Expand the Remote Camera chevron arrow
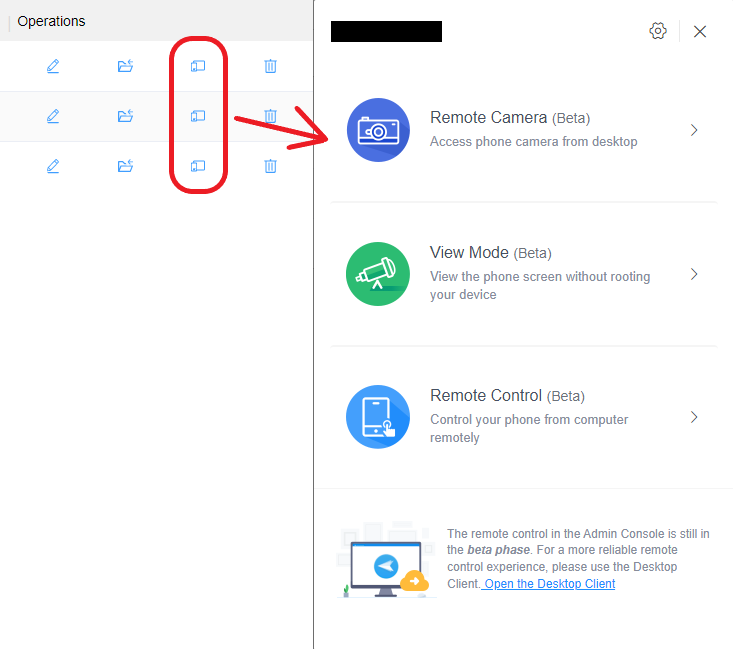This screenshot has width=733, height=649. (x=694, y=130)
